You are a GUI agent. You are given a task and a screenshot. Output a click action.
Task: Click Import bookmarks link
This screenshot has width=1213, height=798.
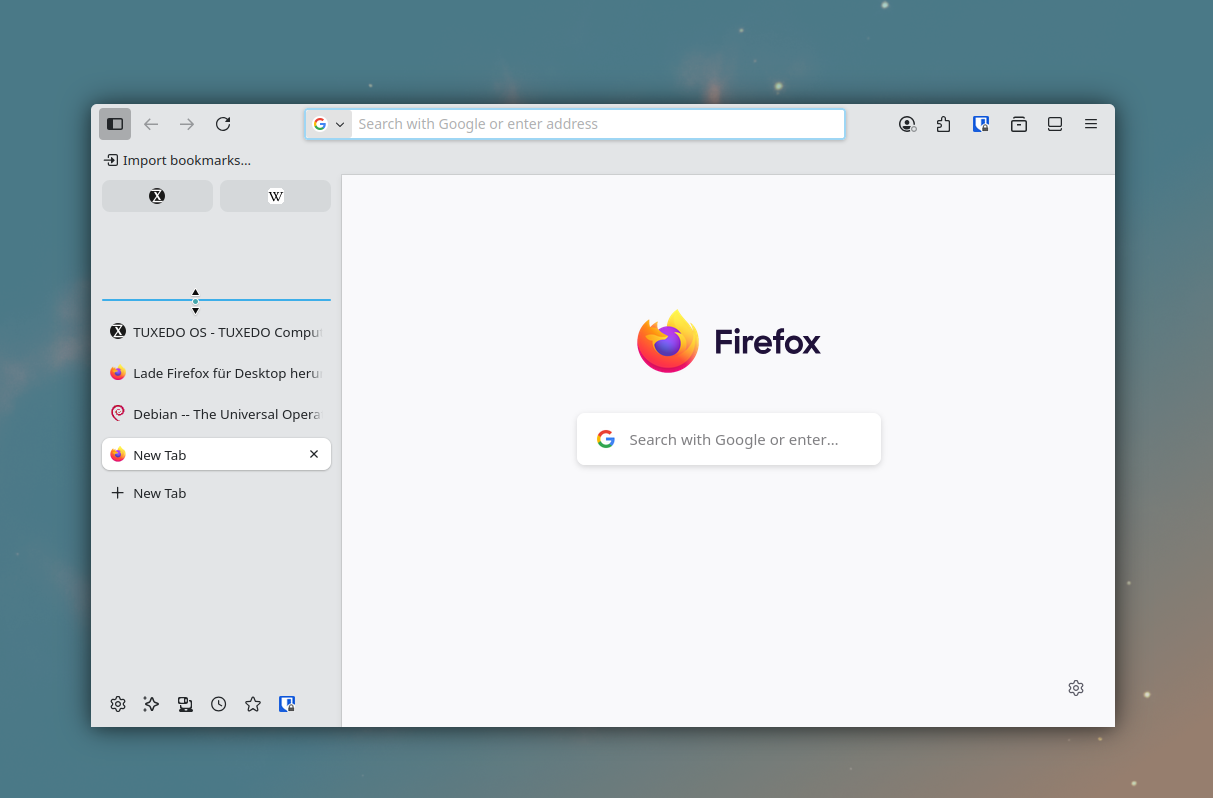[177, 160]
